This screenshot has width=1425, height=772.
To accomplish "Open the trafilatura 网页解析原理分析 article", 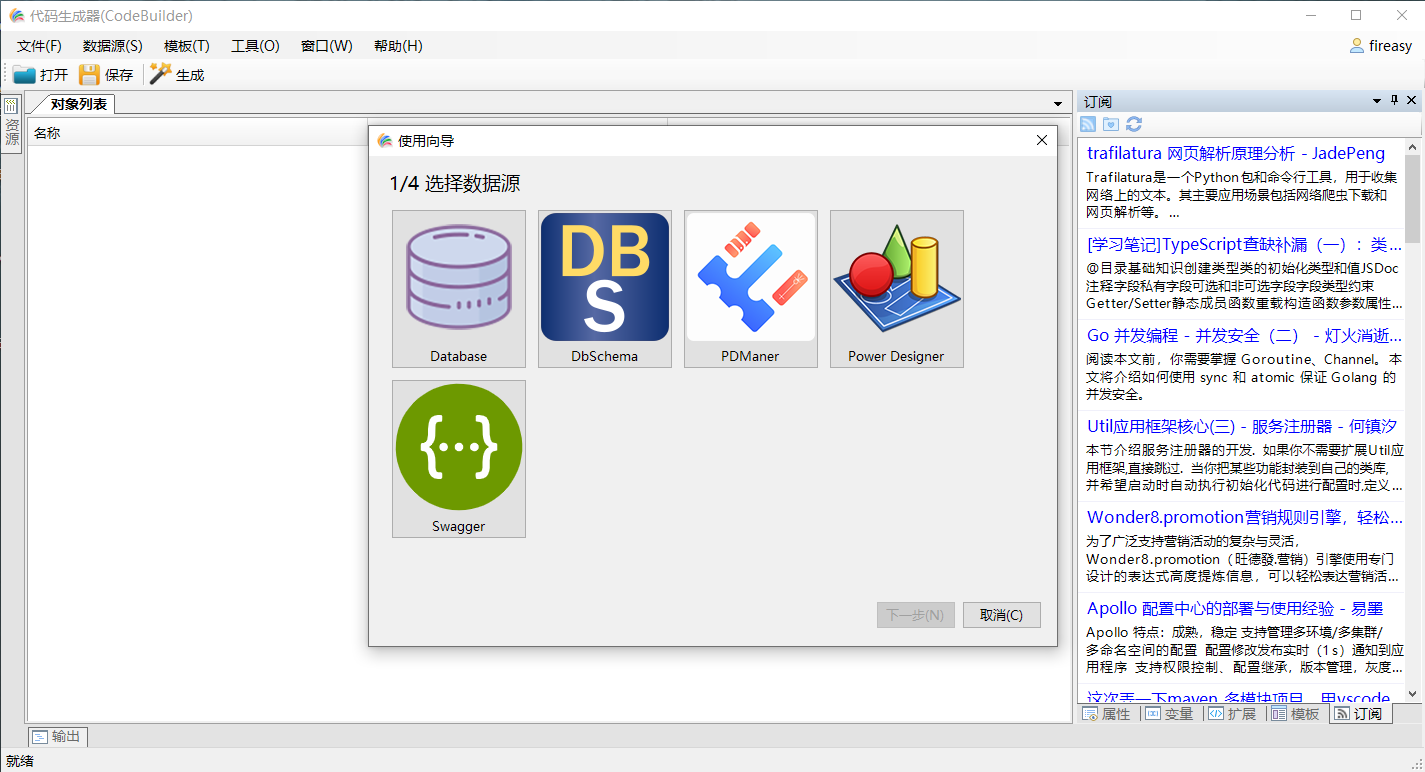I will click(x=1236, y=153).
